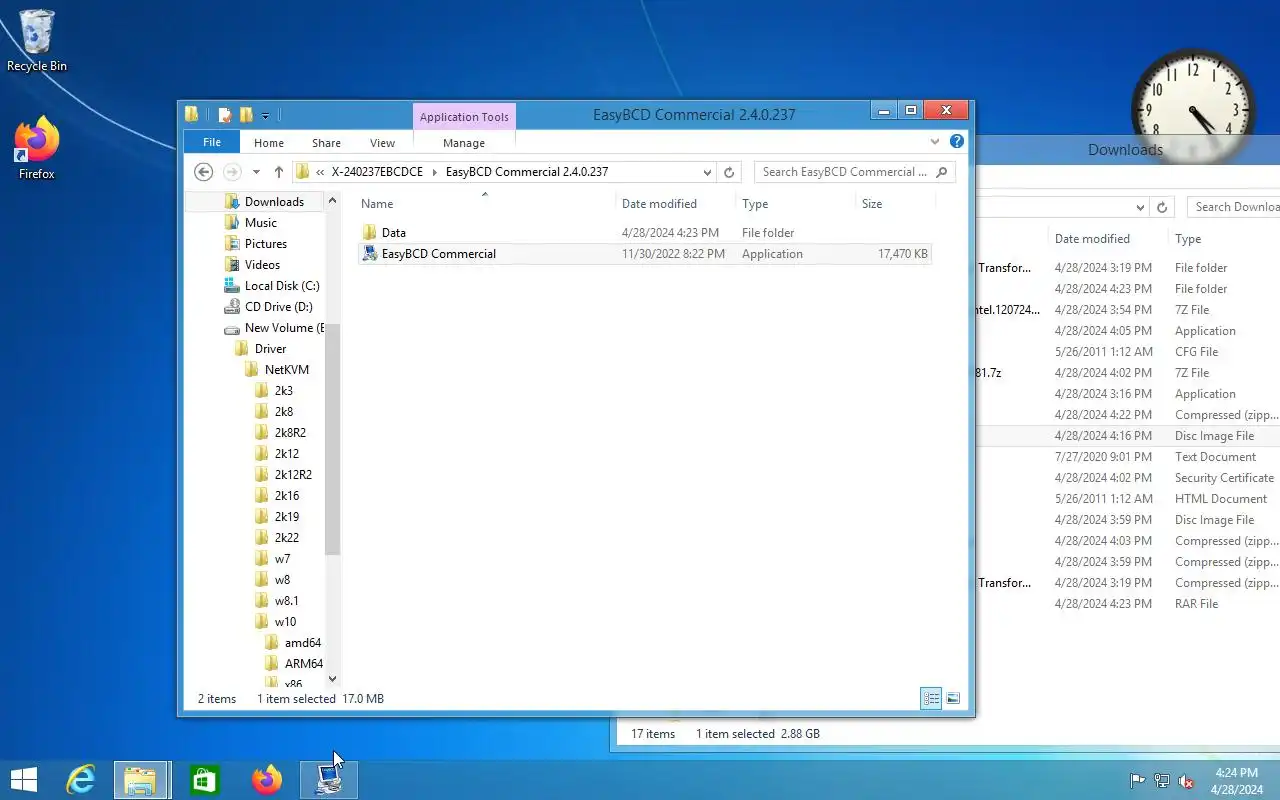Viewport: 1280px width, 800px height.
Task: Select the 2k16 folder in the tree
Action: tap(286, 496)
